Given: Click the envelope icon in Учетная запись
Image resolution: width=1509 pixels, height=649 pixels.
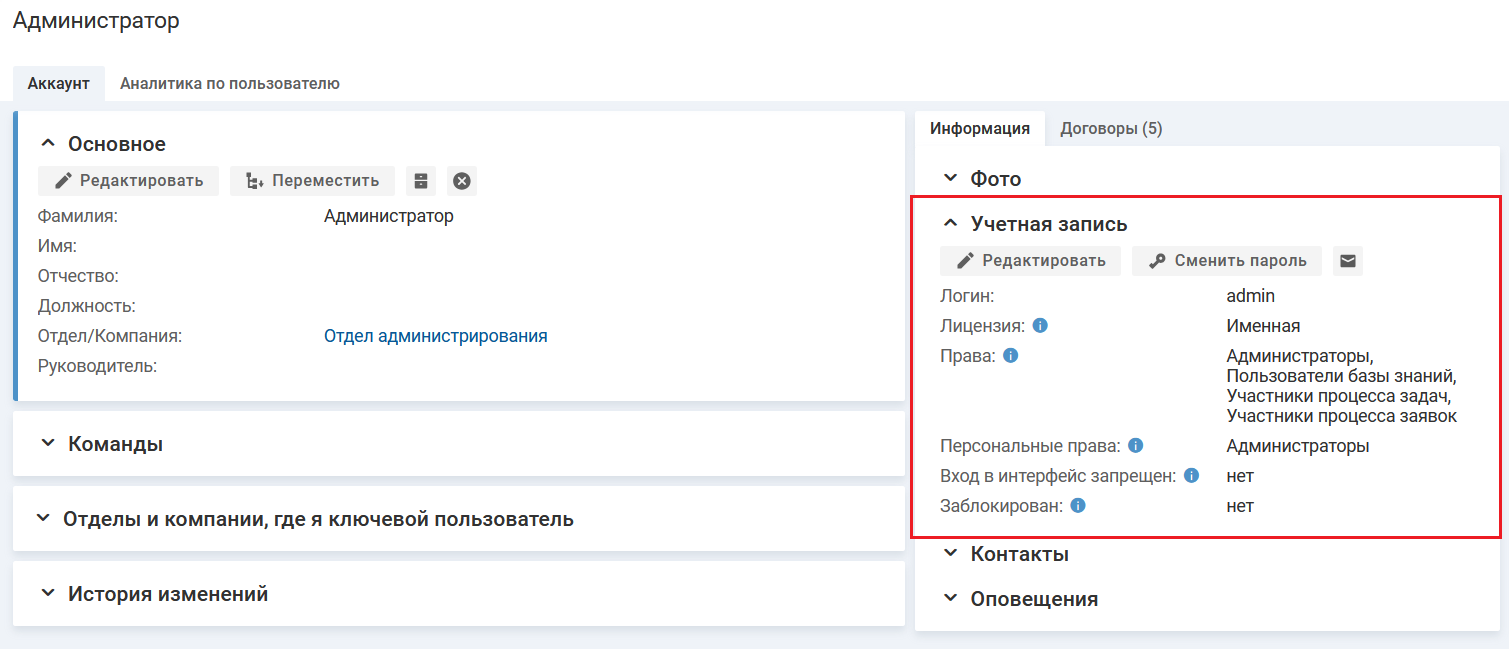Looking at the screenshot, I should pos(1348,261).
